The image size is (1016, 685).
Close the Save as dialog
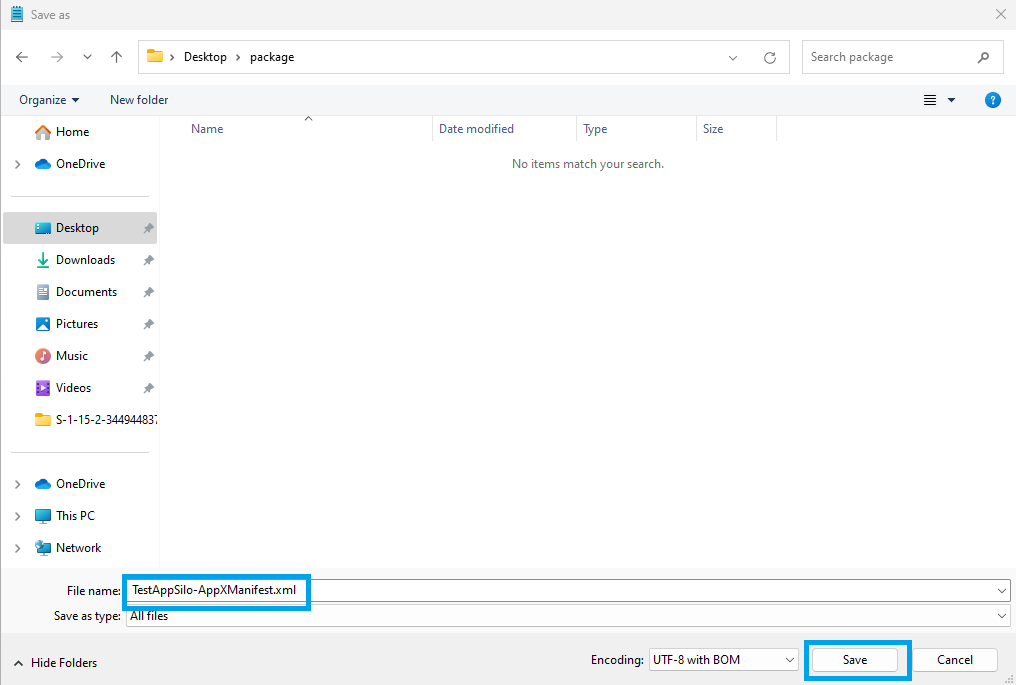click(1000, 14)
